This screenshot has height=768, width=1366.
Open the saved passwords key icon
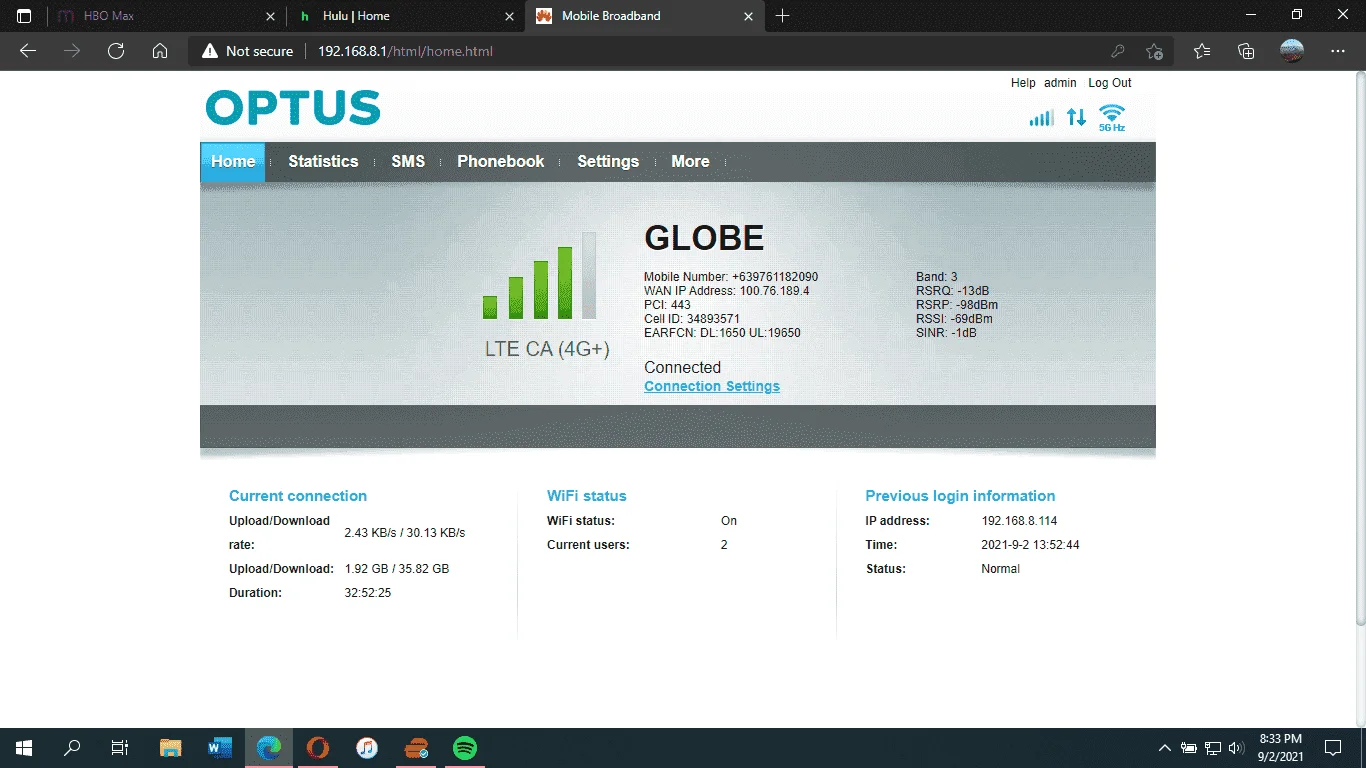coord(1118,51)
